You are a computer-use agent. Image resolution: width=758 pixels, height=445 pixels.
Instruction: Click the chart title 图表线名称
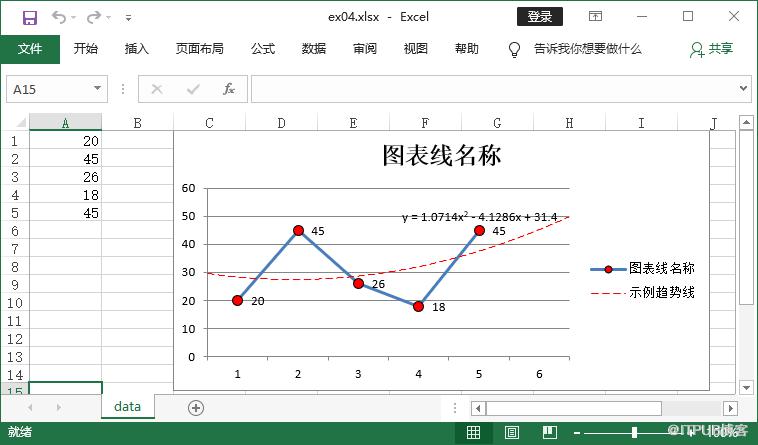[x=442, y=155]
